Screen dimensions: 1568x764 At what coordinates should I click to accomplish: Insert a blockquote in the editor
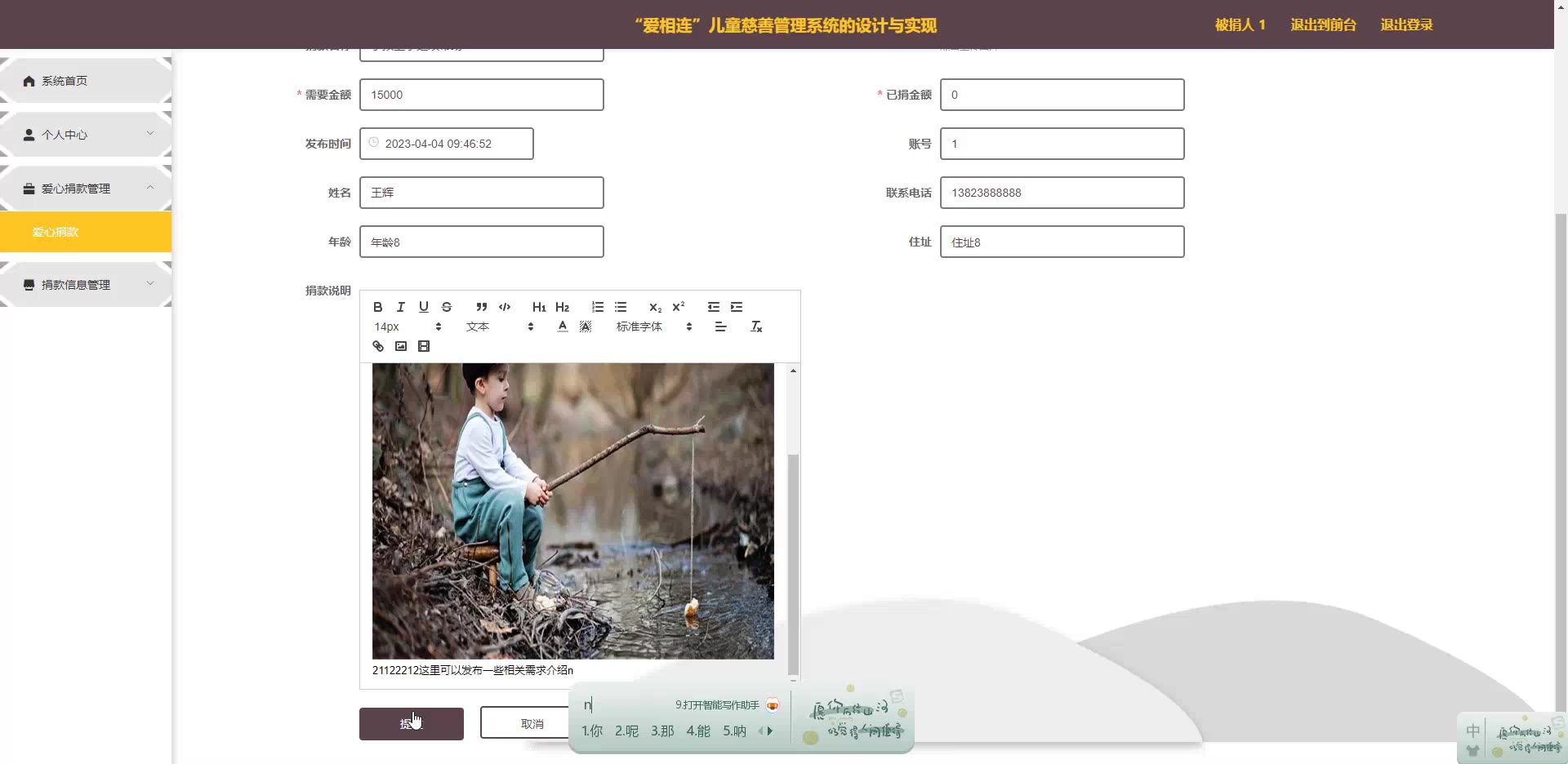[481, 307]
